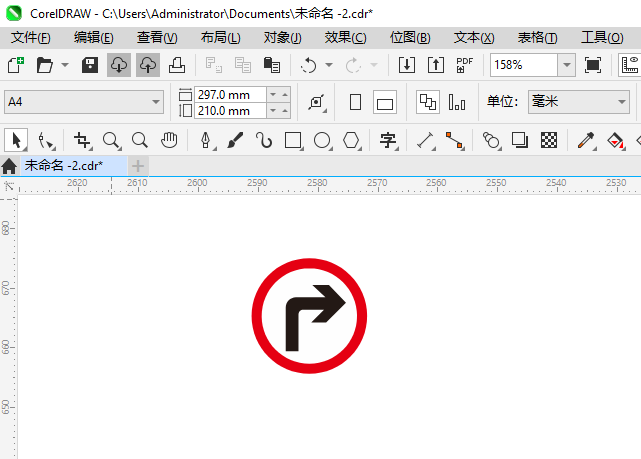Select the Rectangle tool
The height and width of the screenshot is (459, 641).
point(293,140)
